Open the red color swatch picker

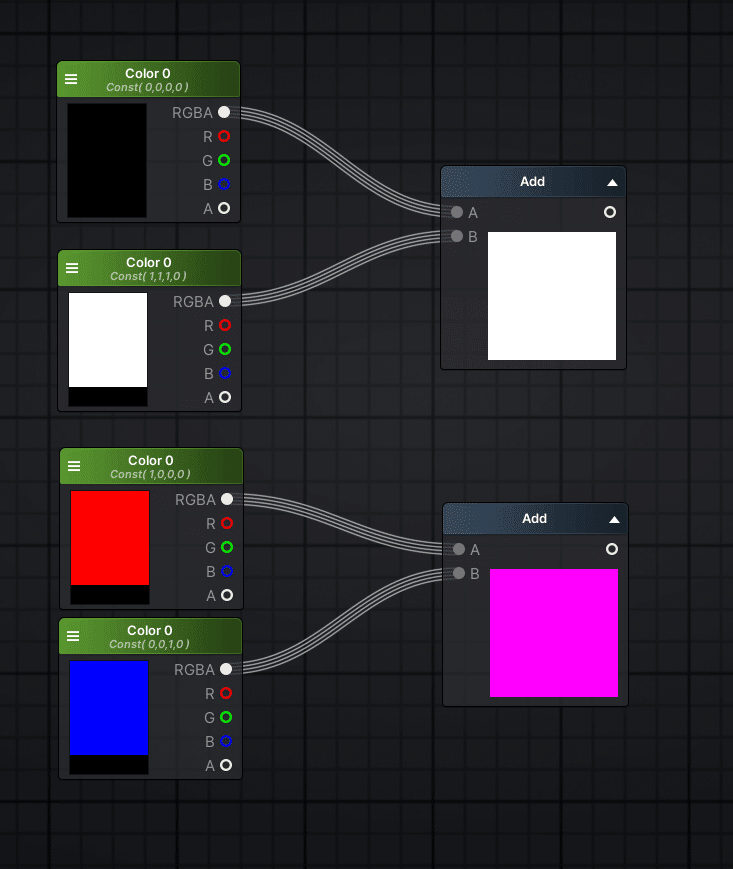coord(110,547)
